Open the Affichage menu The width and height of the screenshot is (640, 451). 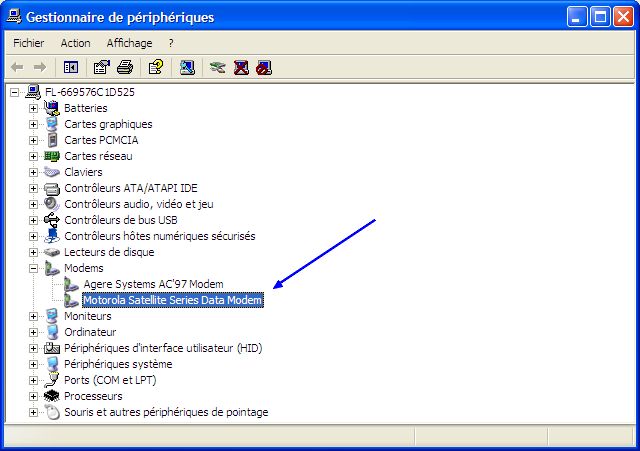pyautogui.click(x=129, y=43)
